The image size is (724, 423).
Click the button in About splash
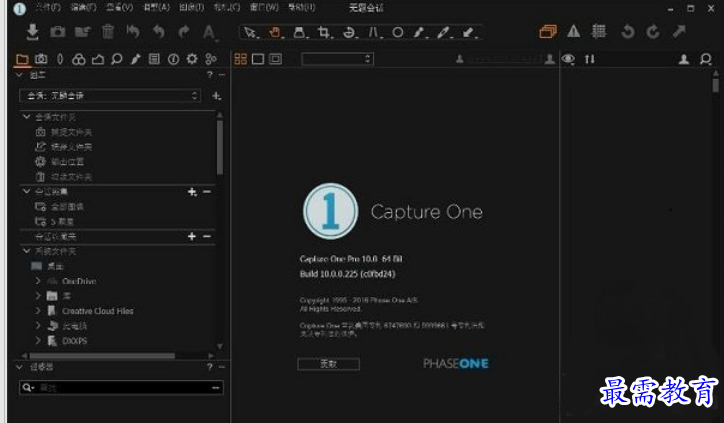[328, 364]
